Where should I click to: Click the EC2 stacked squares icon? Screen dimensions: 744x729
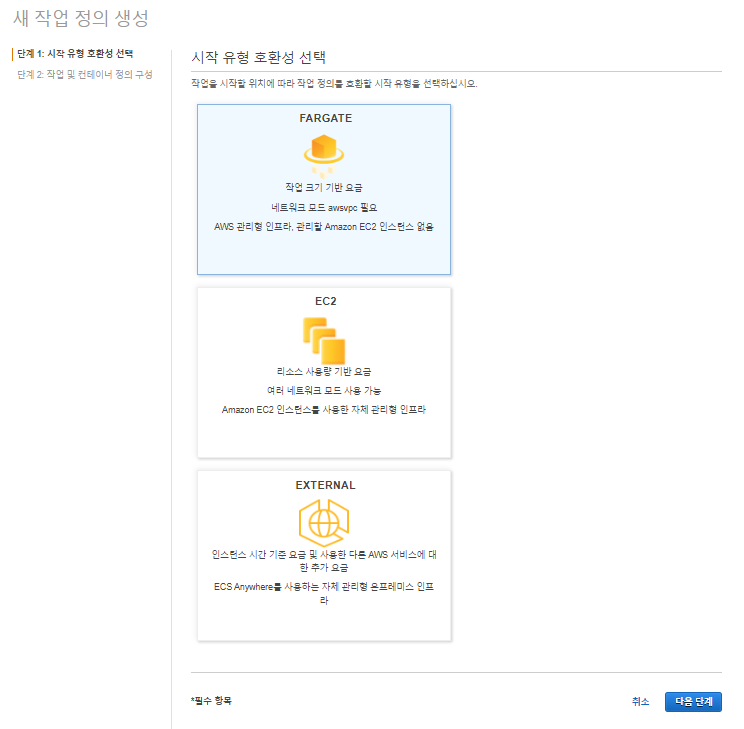point(324,341)
